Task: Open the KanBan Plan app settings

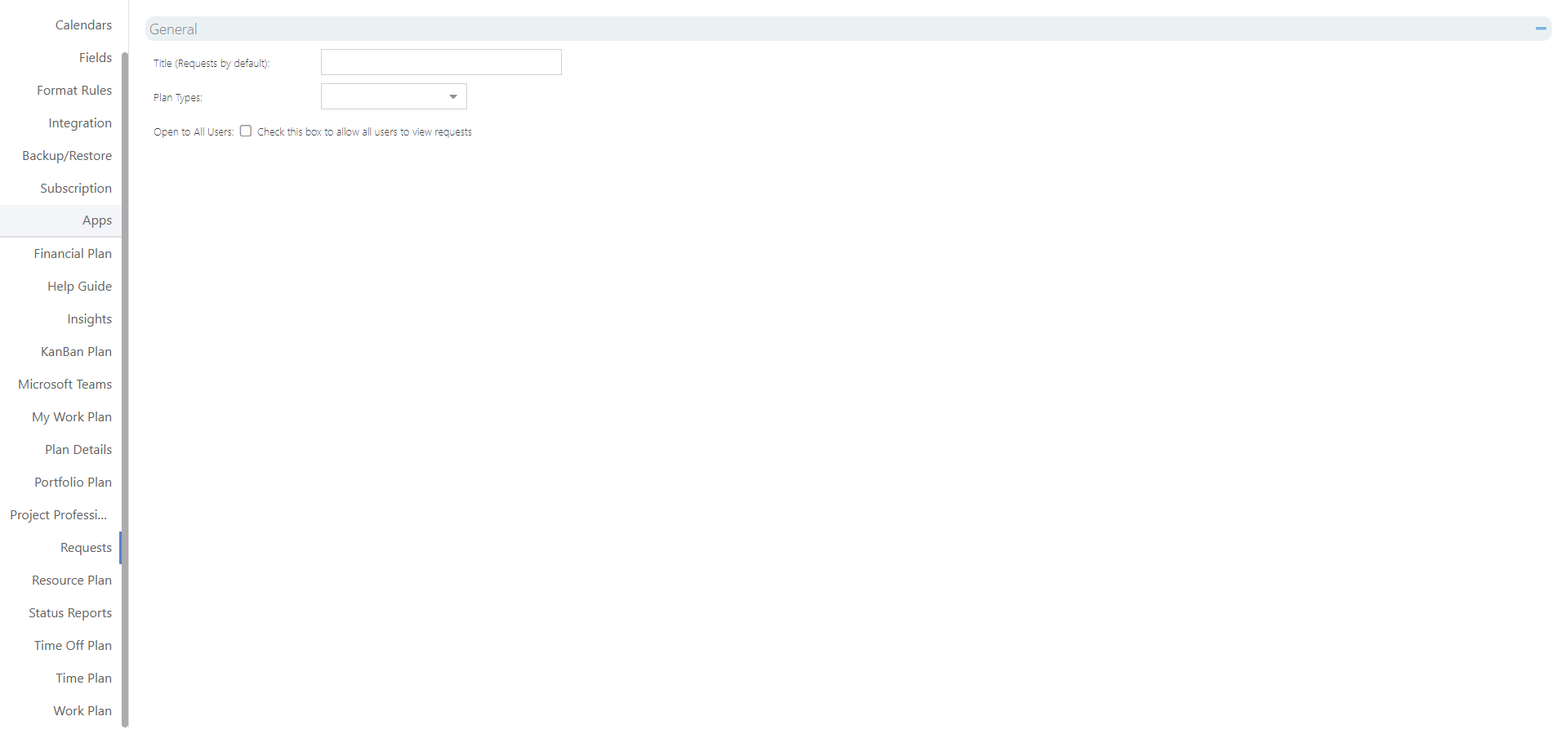Action: click(76, 351)
